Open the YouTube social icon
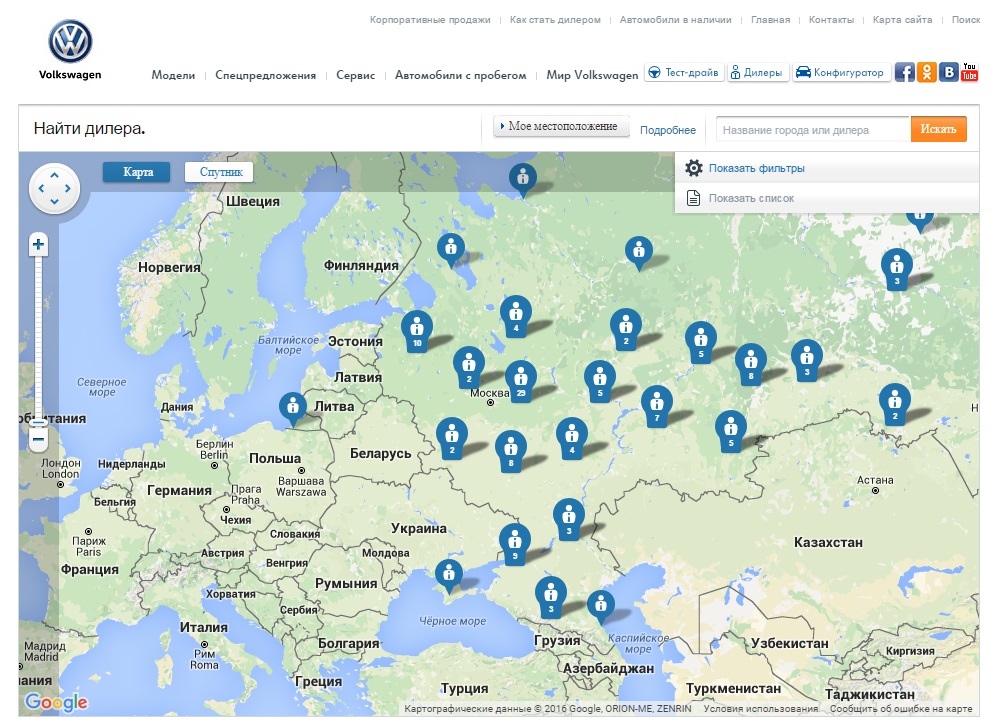Image resolution: width=994 pixels, height=725 pixels. 969,72
